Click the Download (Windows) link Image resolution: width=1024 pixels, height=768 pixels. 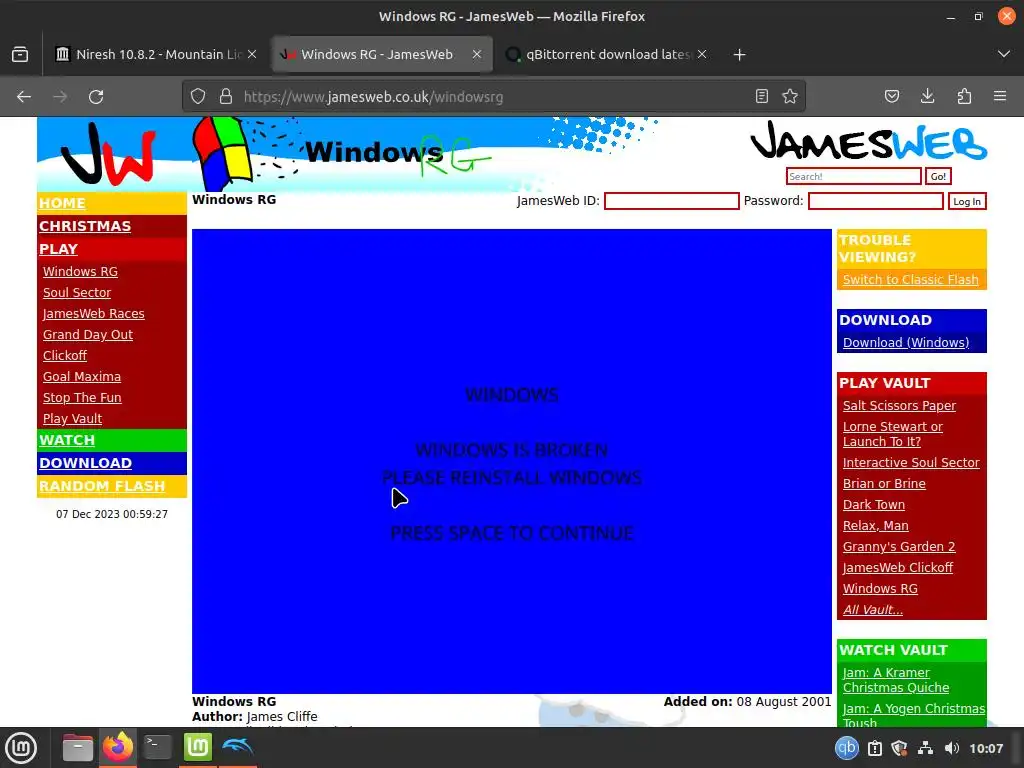pyautogui.click(x=906, y=342)
